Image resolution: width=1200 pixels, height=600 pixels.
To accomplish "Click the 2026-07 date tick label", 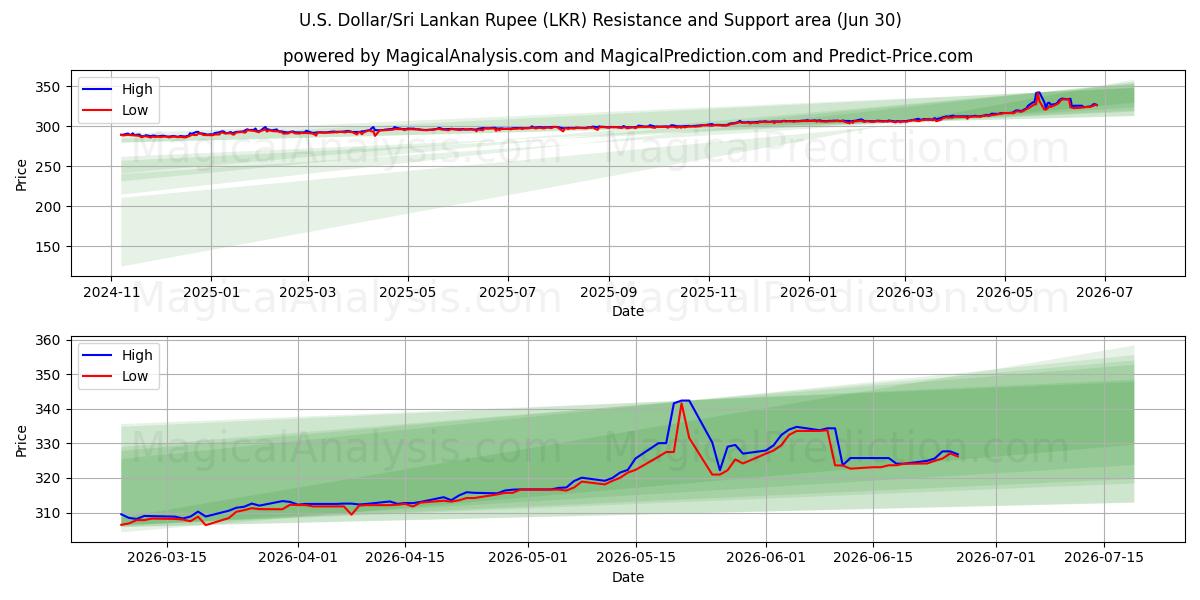I will [1105, 293].
